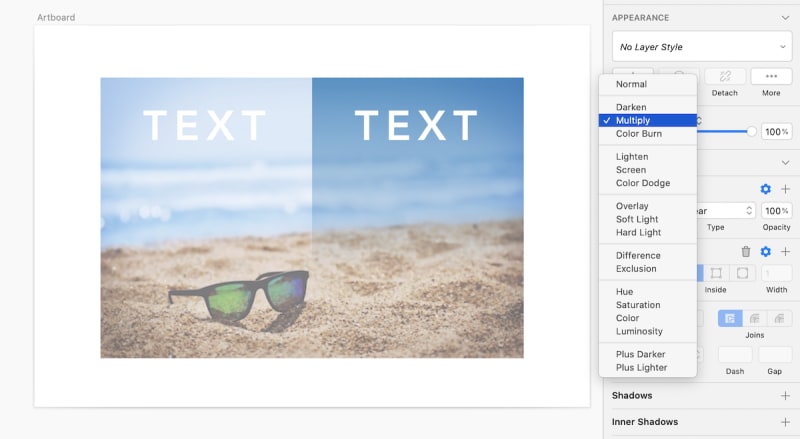Choose Exclusion blend mode
800x439 pixels.
pos(648,269)
